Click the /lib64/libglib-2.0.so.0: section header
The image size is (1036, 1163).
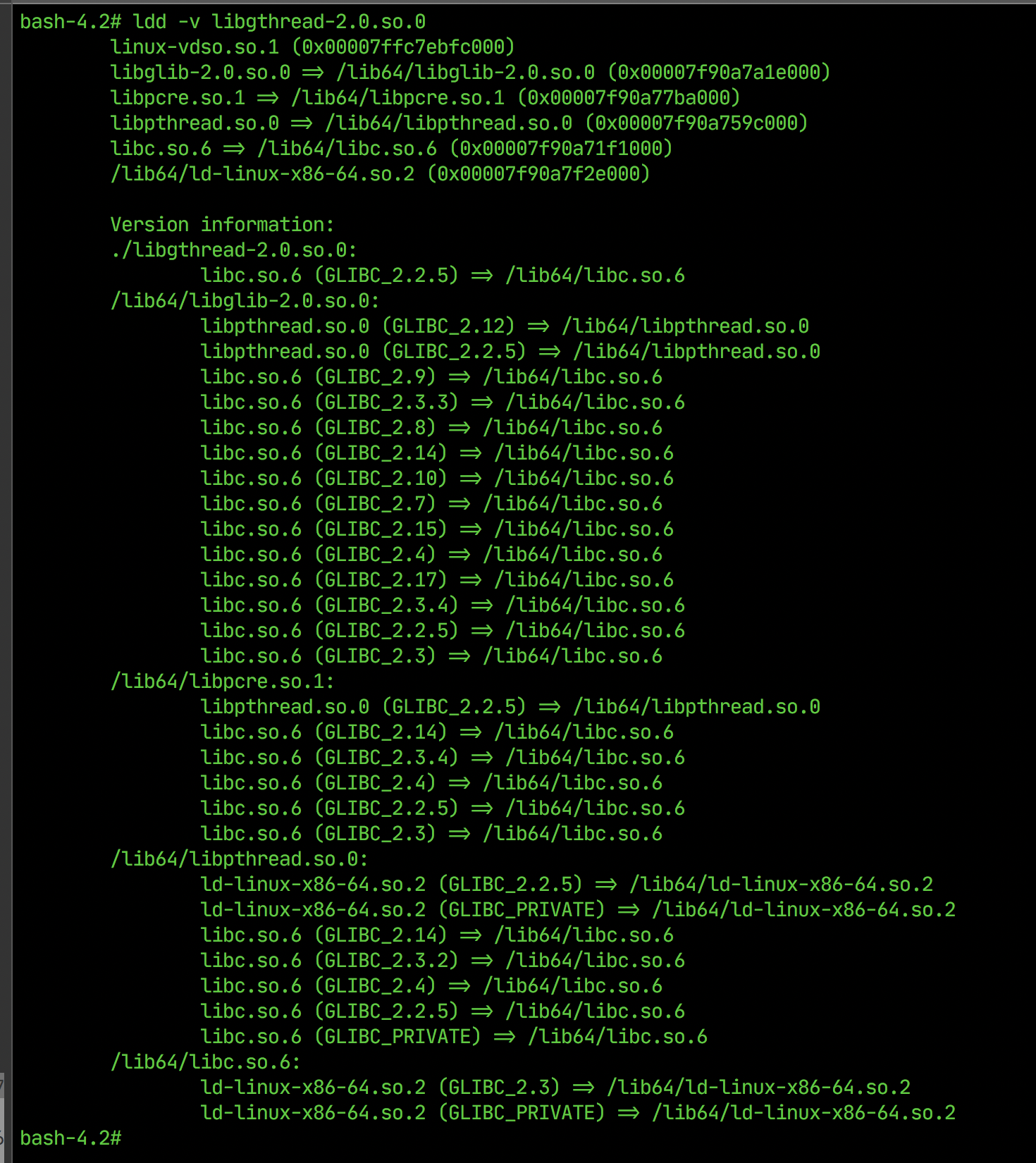pyautogui.click(x=245, y=301)
